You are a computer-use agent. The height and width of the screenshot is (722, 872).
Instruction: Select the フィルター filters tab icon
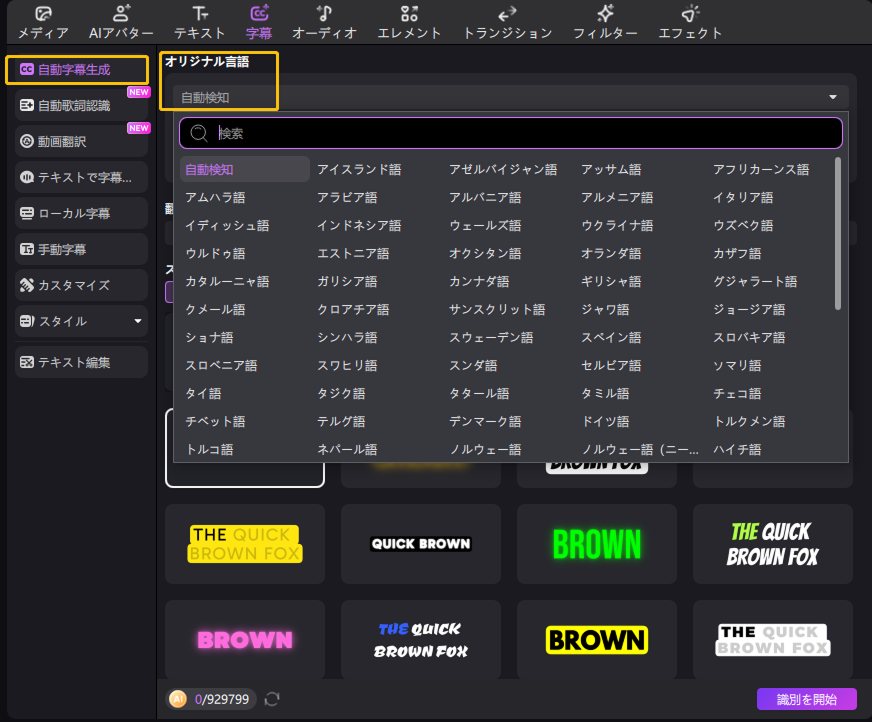pyautogui.click(x=605, y=14)
